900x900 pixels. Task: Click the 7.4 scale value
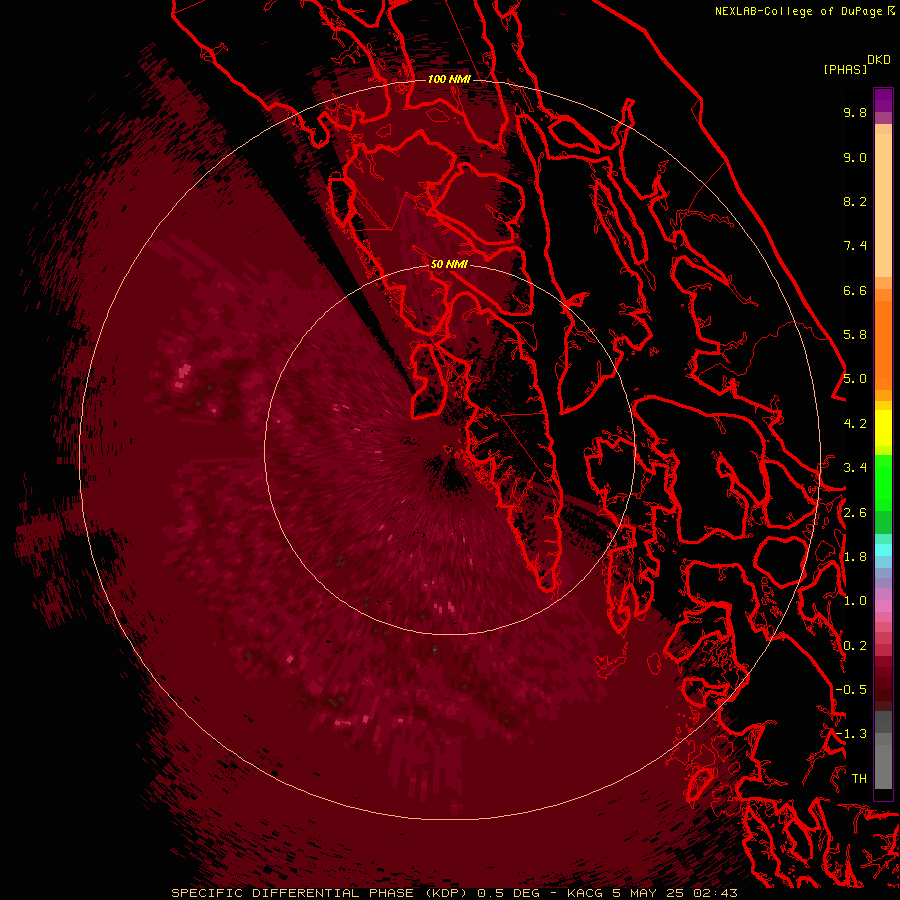pos(855,246)
